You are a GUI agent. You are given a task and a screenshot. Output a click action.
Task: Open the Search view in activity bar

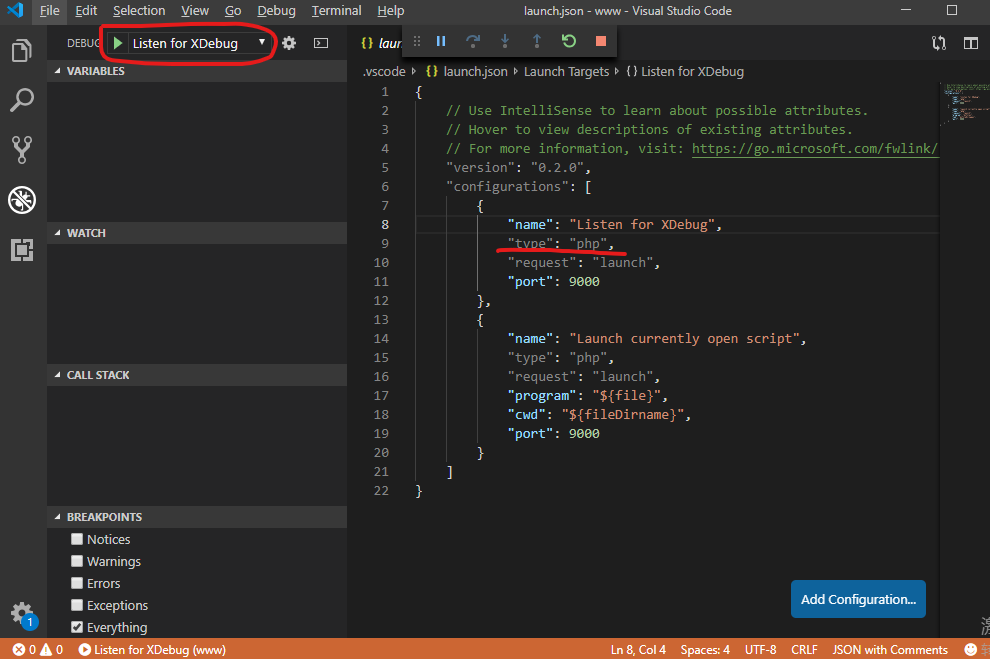pos(21,100)
